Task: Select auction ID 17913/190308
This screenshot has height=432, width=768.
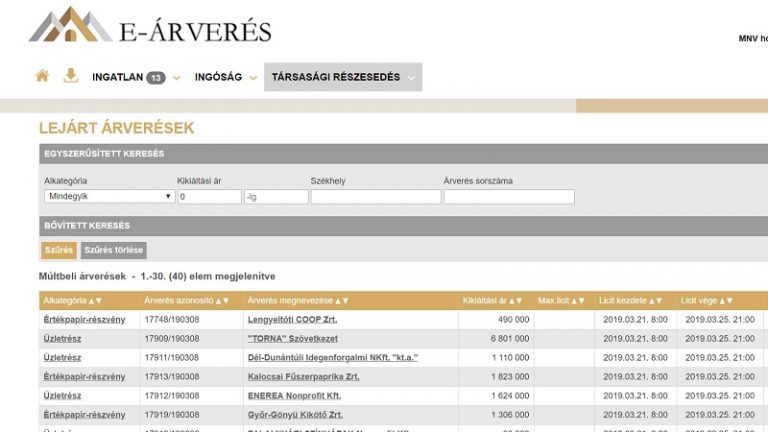Action: (x=172, y=377)
